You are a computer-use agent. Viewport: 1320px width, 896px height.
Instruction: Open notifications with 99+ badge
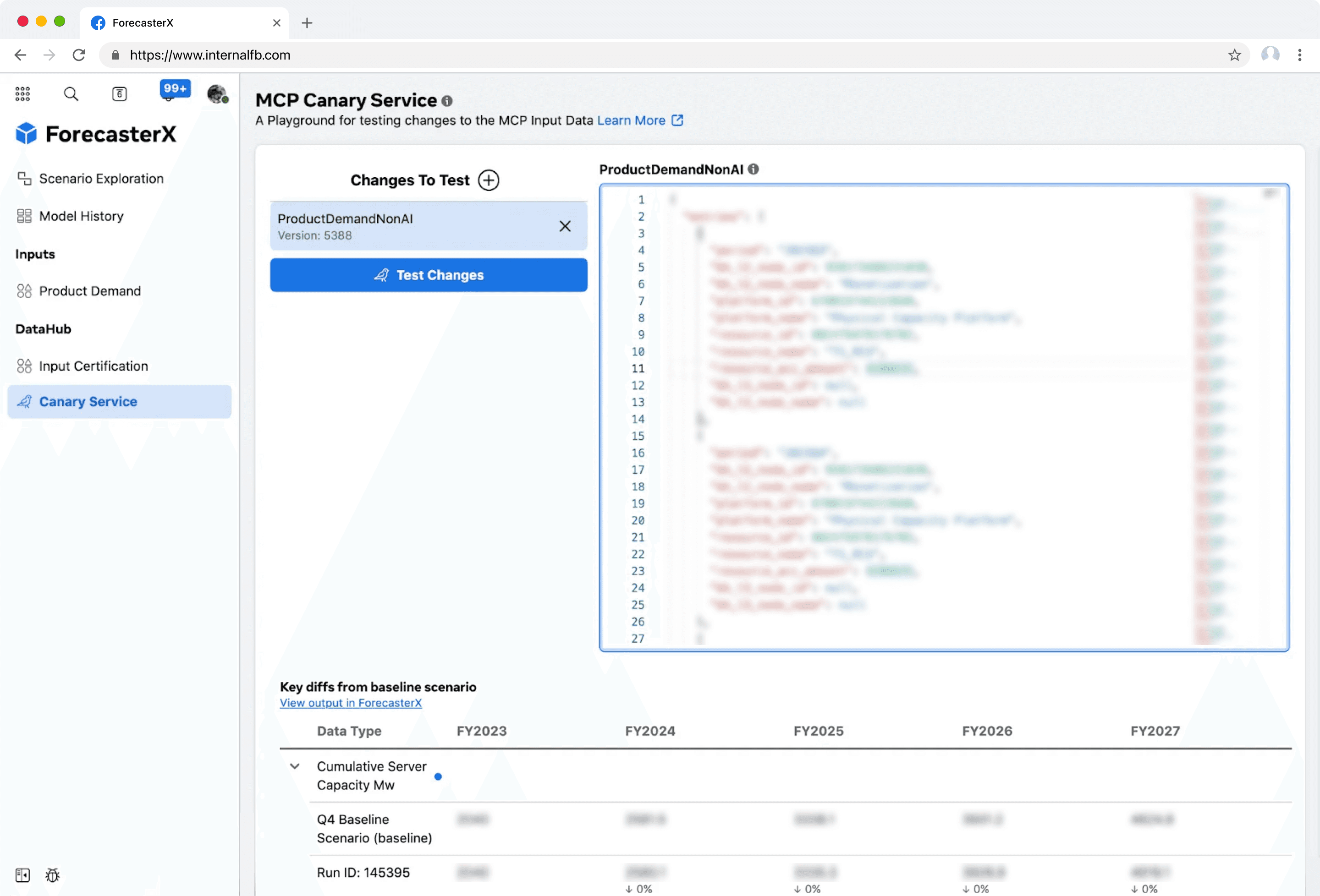[174, 90]
